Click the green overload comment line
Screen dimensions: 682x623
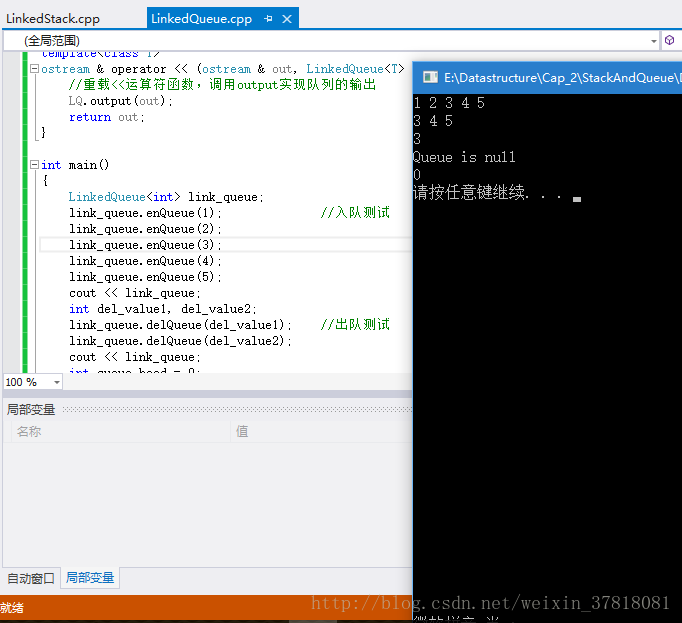pos(222,84)
